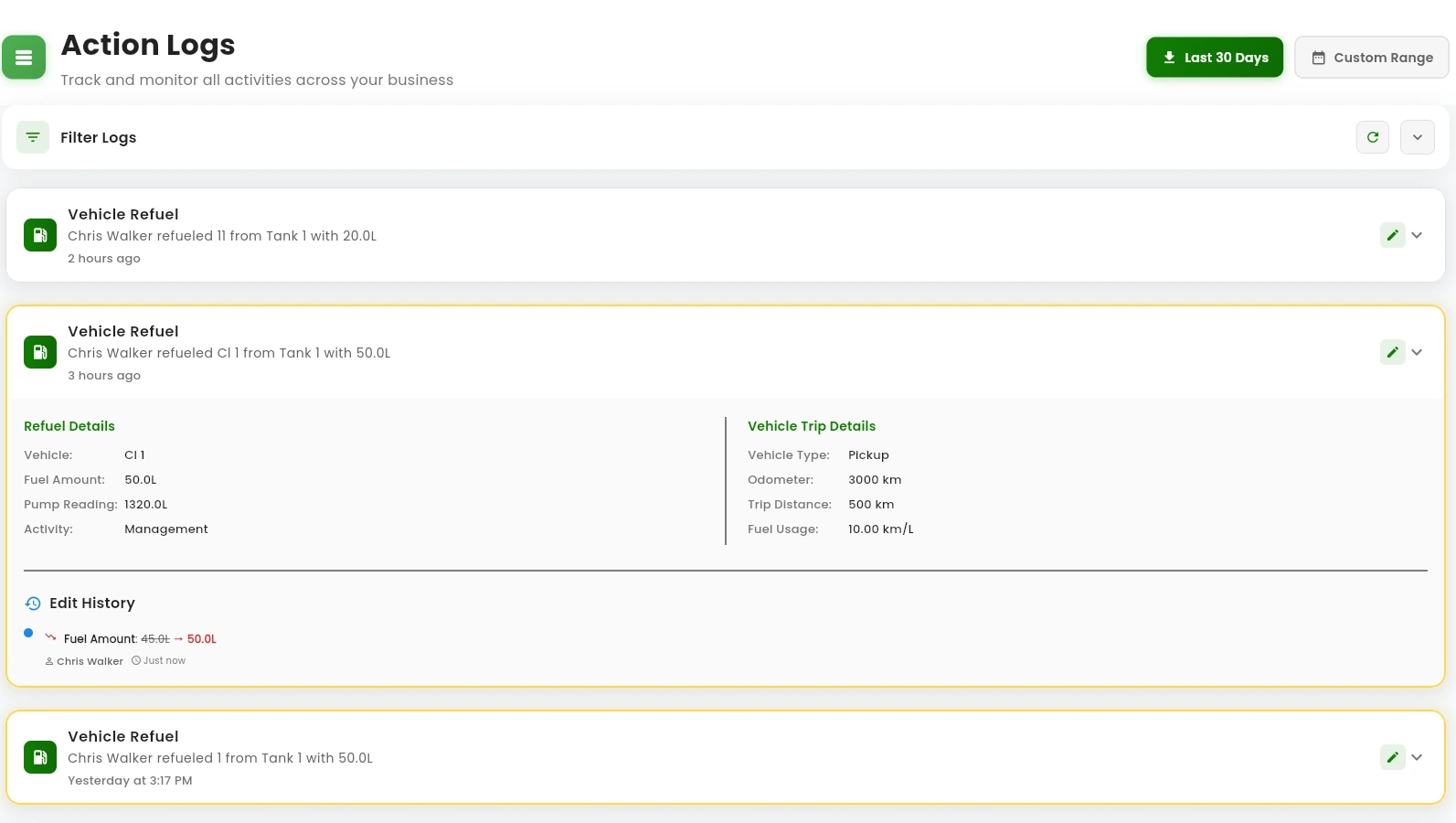Screen dimensions: 1456x823
Task: Click the refresh logs icon
Action: pos(1372,137)
